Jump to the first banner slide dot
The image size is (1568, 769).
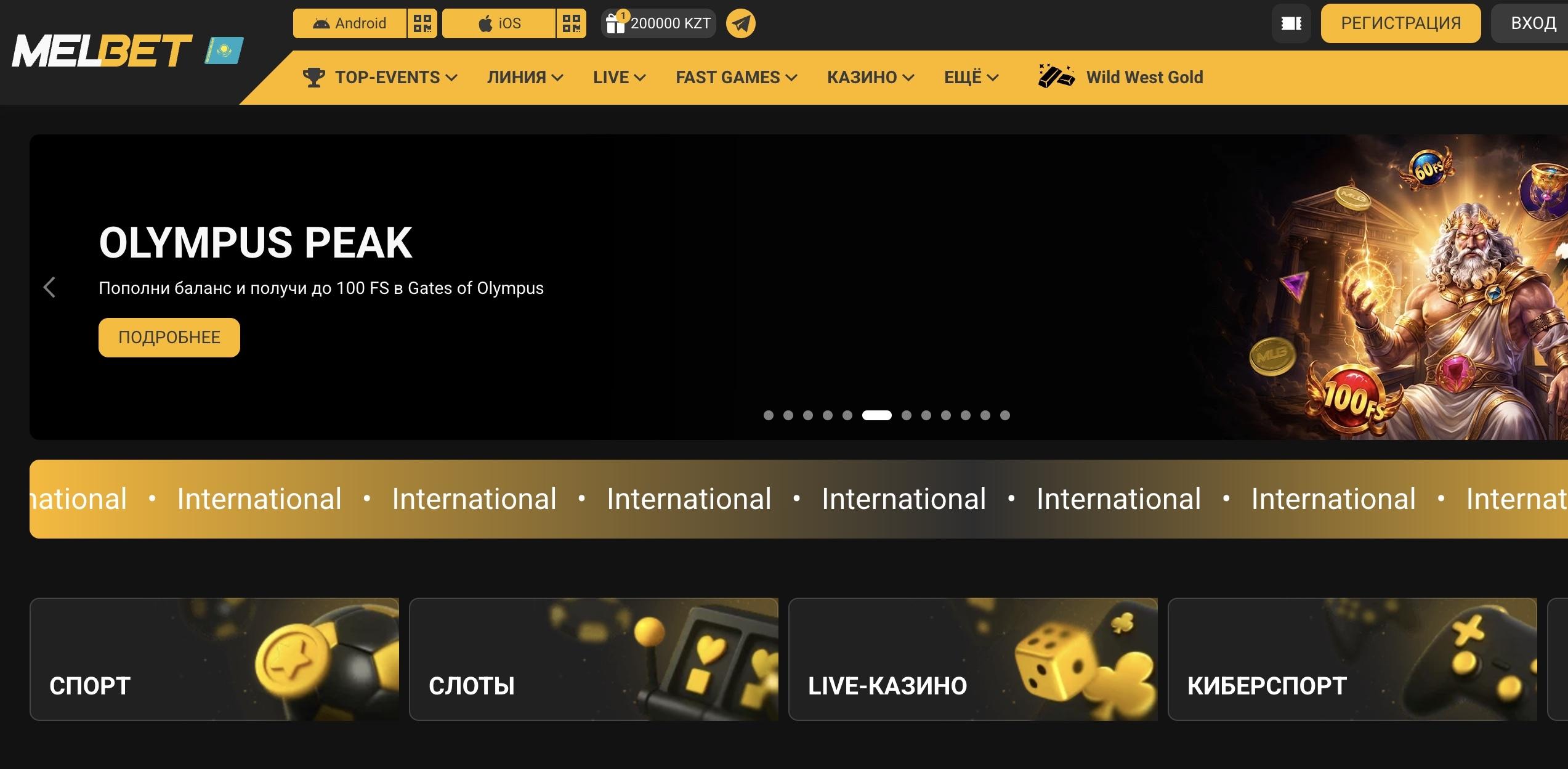pos(769,415)
